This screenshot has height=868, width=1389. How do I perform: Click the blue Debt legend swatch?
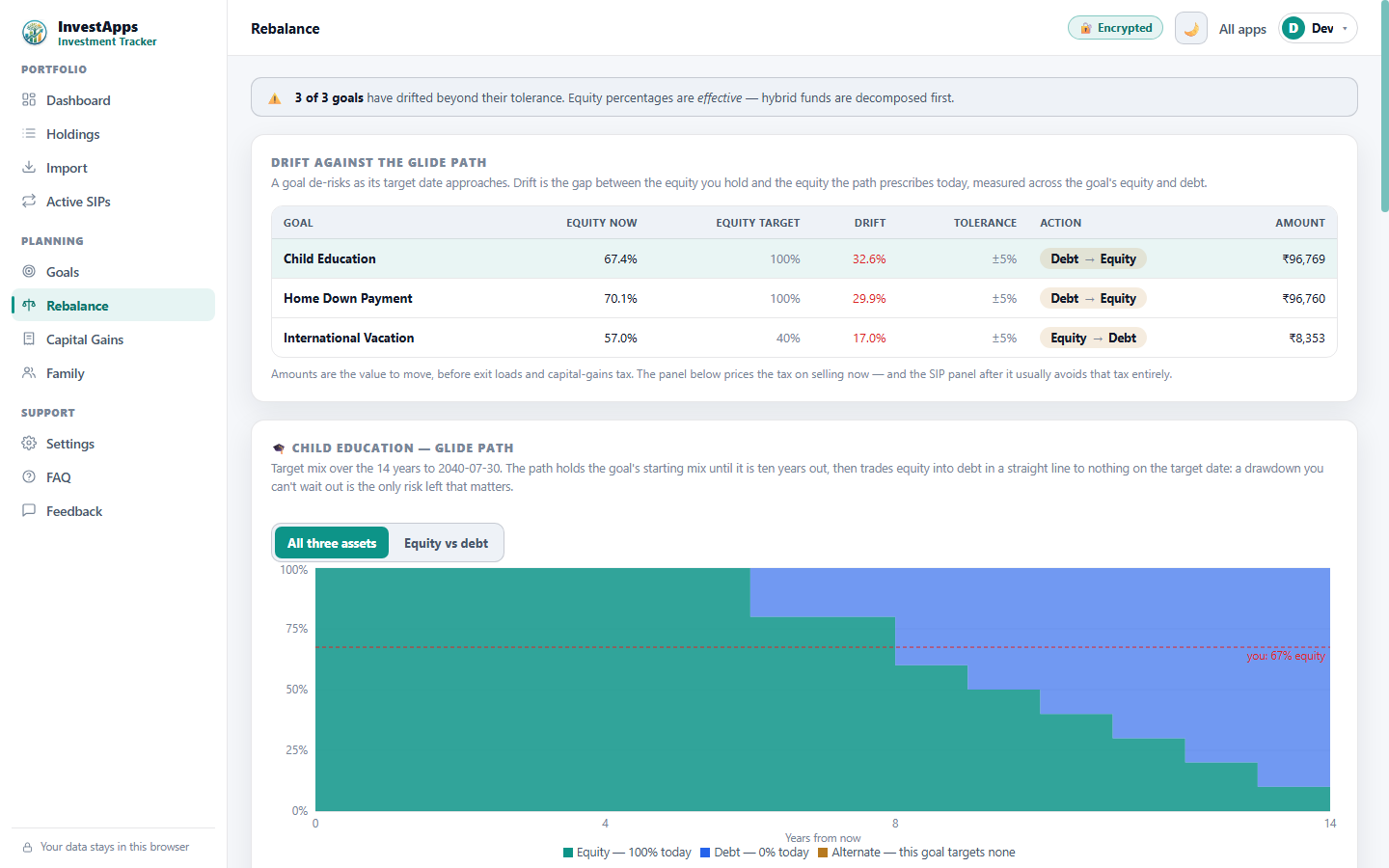tap(705, 853)
